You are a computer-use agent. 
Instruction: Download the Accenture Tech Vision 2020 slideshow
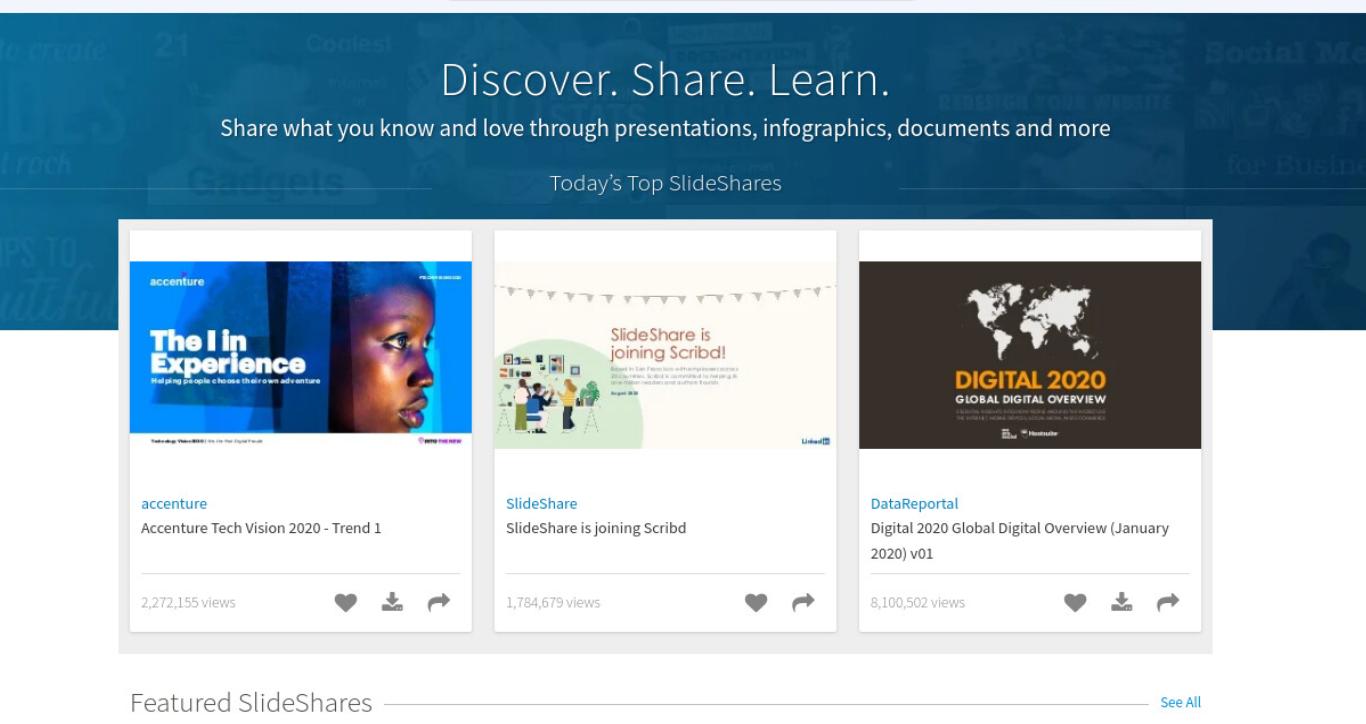coord(392,602)
